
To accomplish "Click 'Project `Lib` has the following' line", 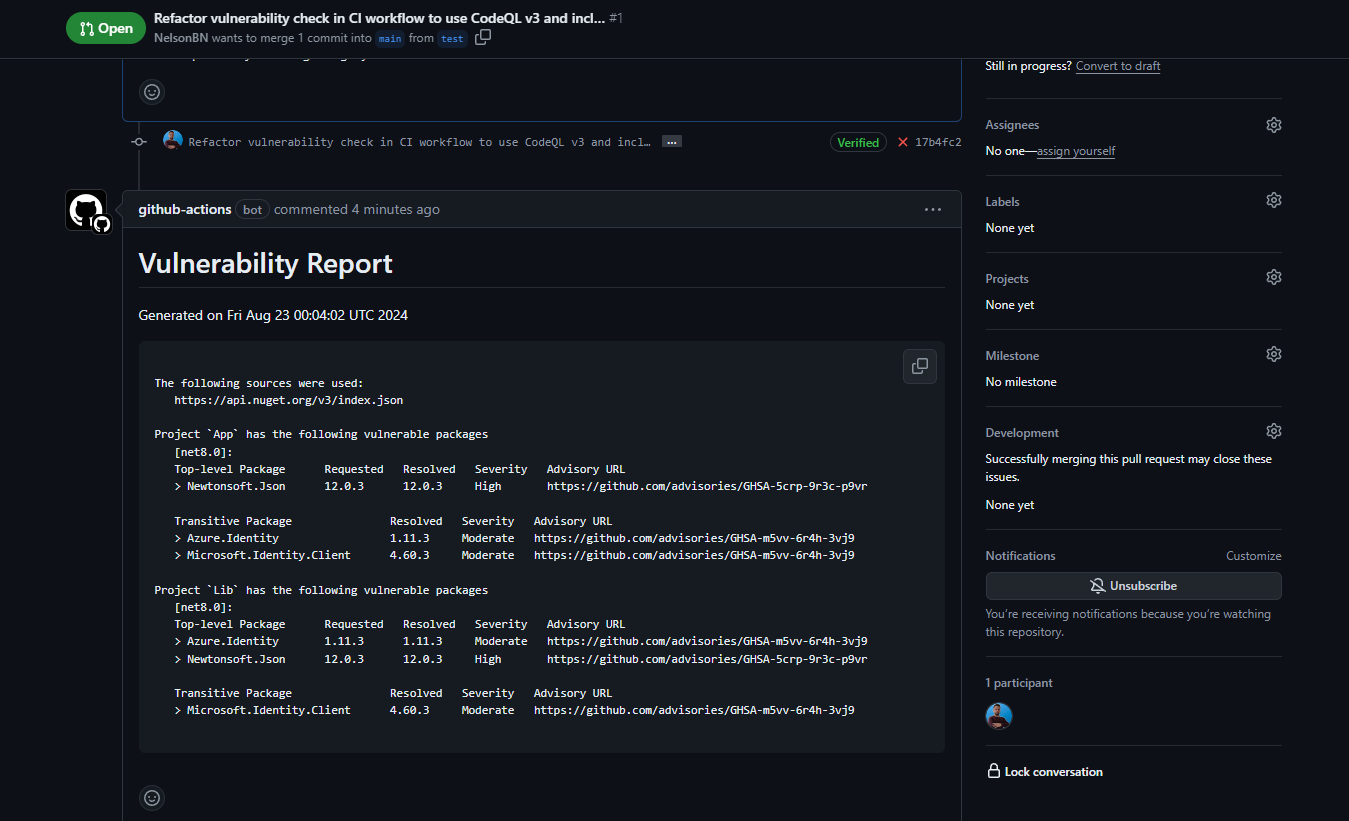I will coord(321,590).
